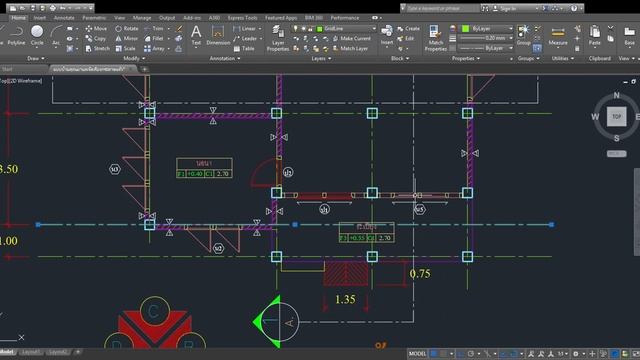Activate the Fillet tool
Viewport: 640px width, 360px height.
point(154,38)
